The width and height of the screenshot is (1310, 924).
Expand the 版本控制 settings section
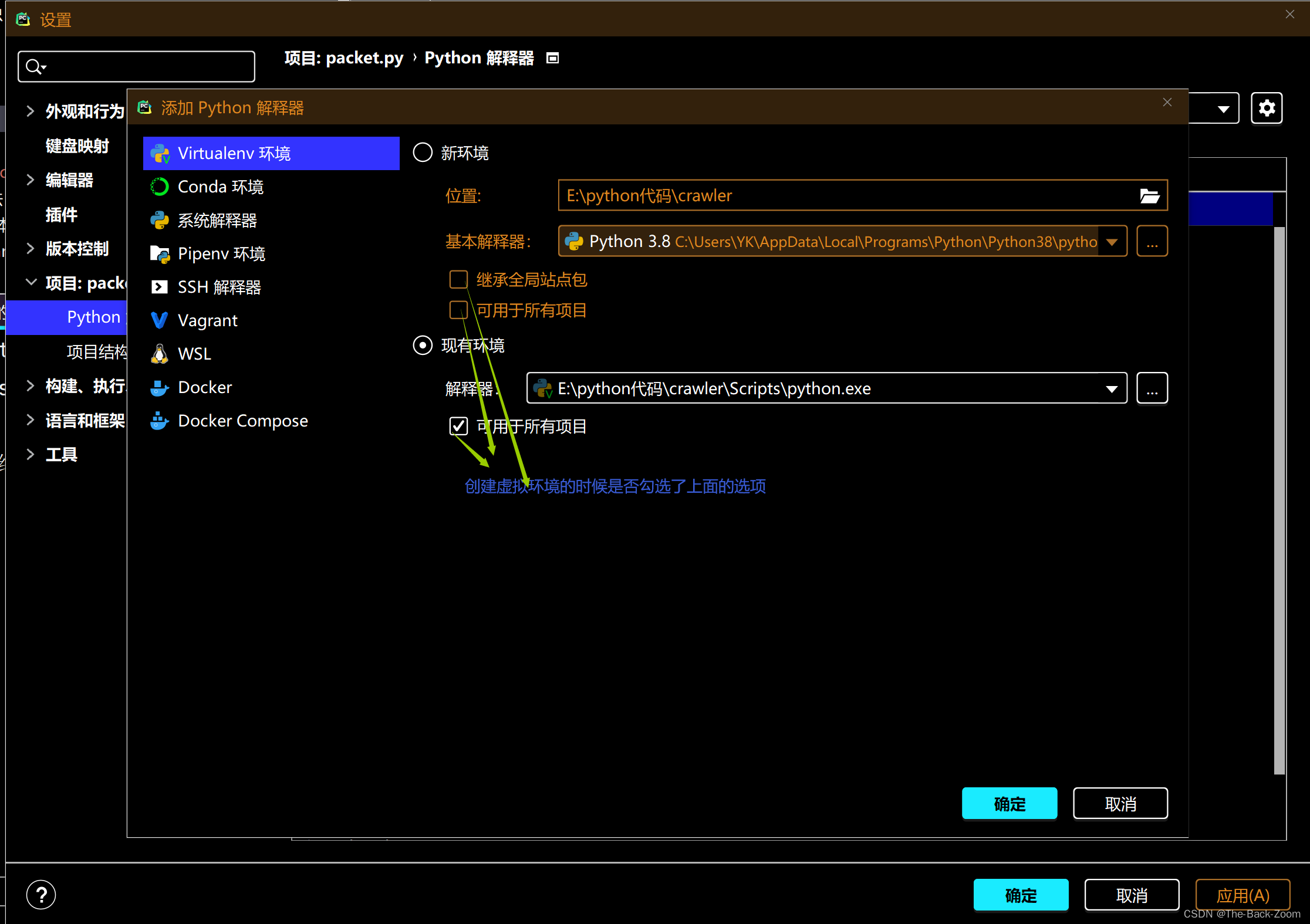coord(31,248)
